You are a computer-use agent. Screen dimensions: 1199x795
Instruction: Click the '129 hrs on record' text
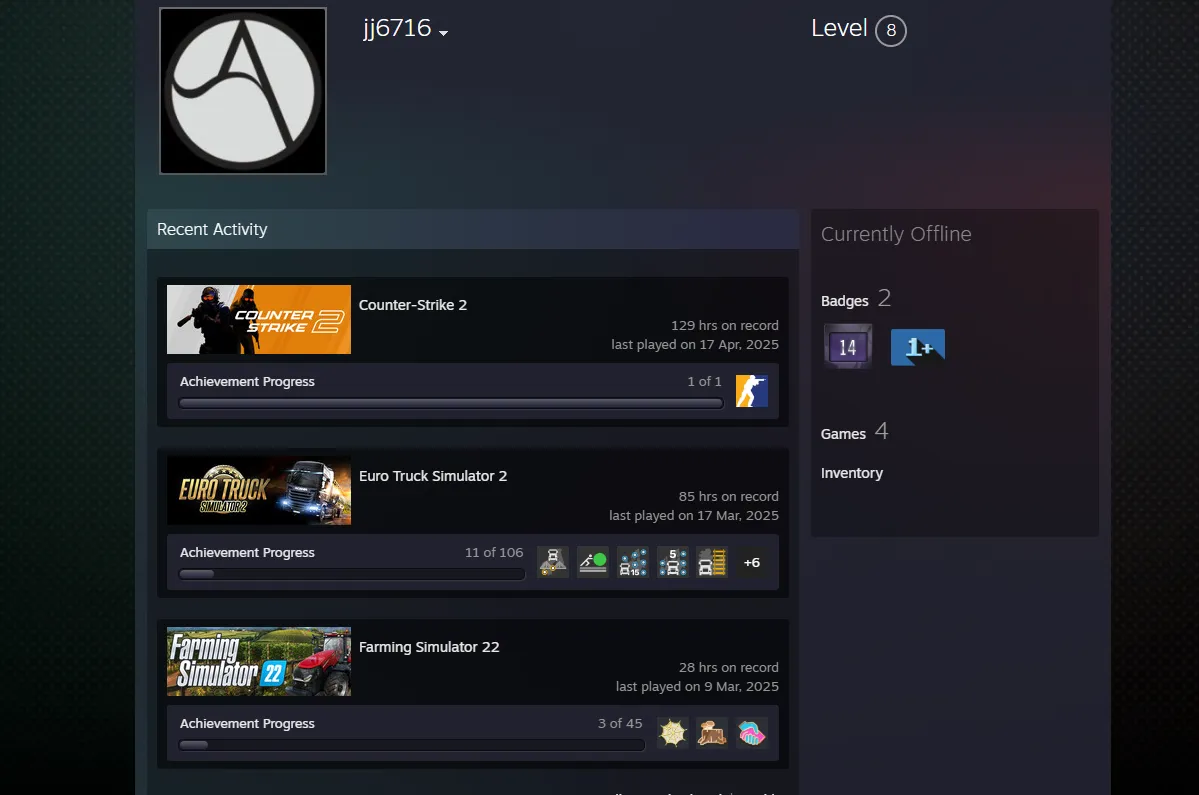pos(725,326)
